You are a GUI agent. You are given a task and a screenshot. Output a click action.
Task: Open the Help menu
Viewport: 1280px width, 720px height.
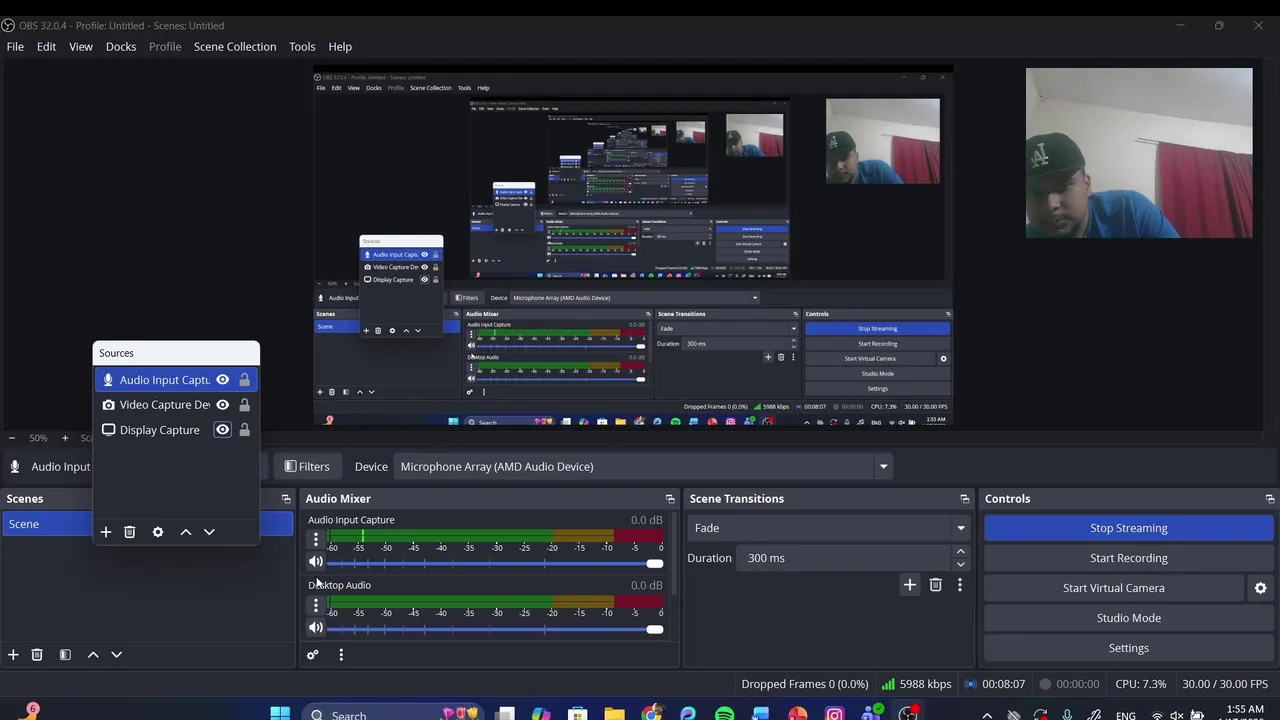point(340,47)
